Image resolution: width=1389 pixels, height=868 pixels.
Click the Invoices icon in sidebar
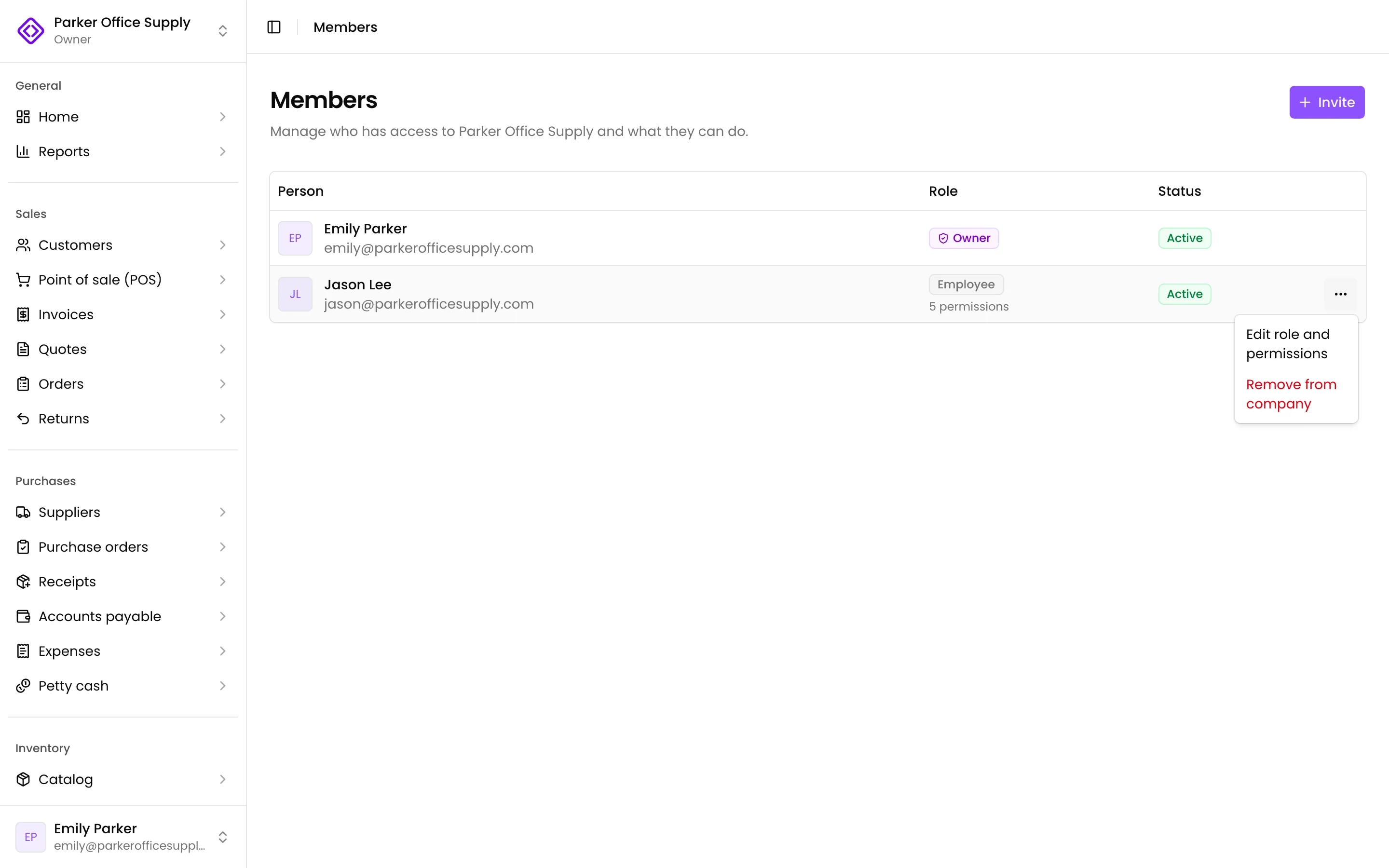tap(23, 314)
